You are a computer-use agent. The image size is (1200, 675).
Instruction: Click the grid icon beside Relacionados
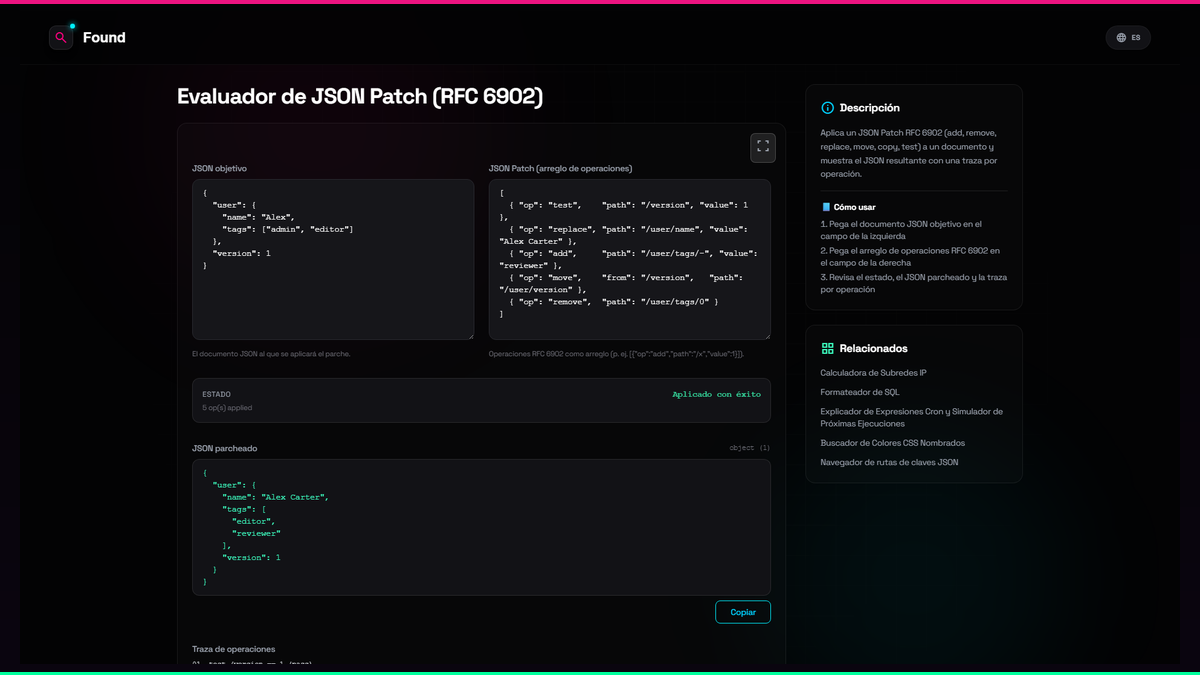tap(827, 349)
